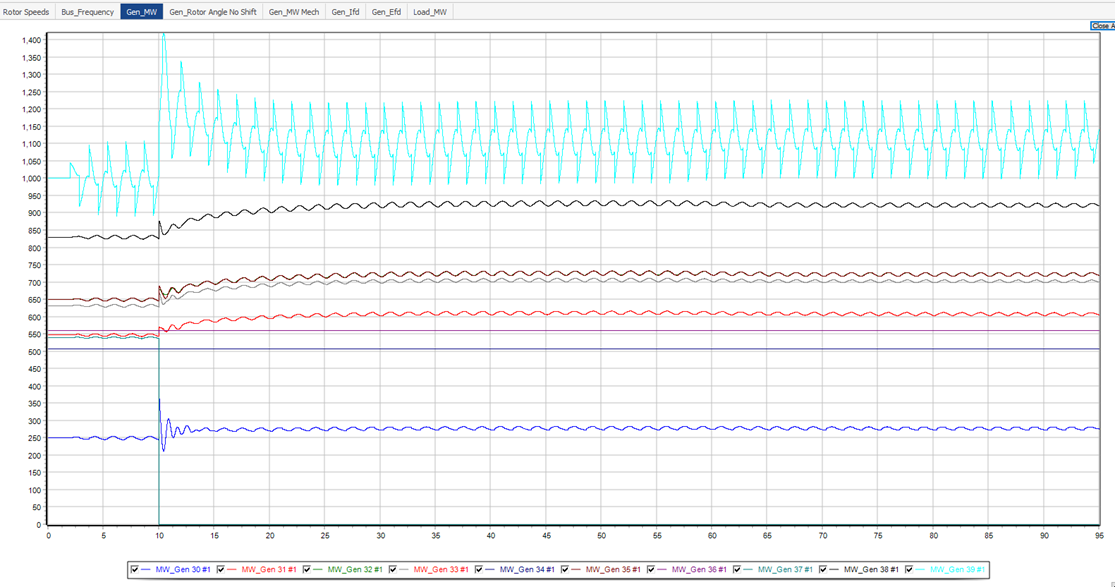1115x587 pixels.
Task: Hide the MW_Gen 34 #1 series via checkbox
Action: tap(479, 569)
